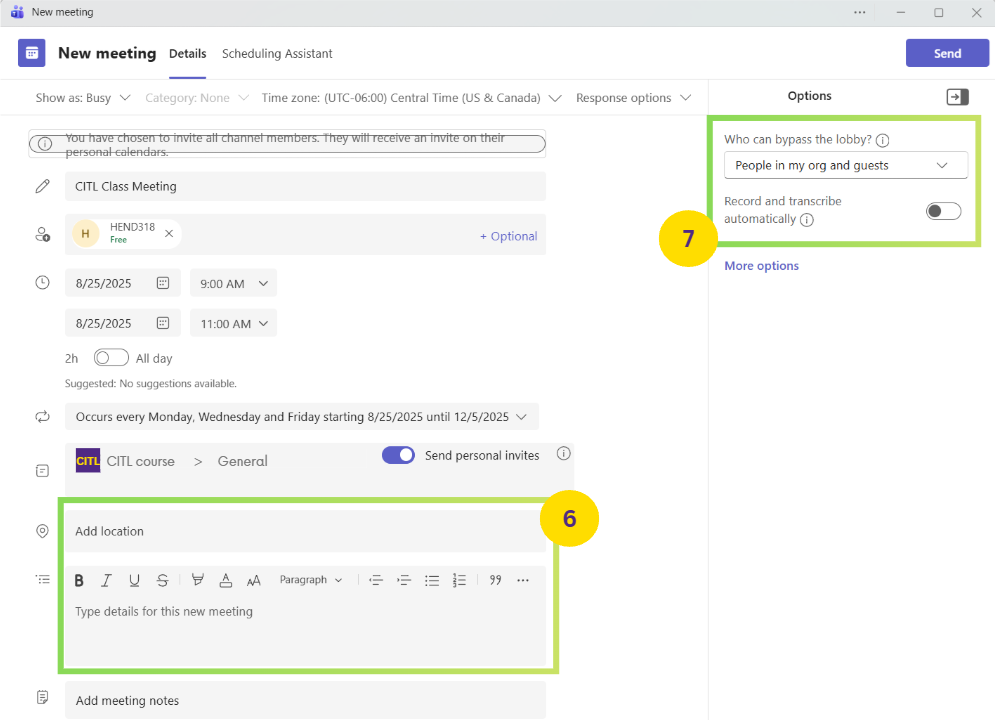The width and height of the screenshot is (996, 720).
Task: Turn off Send personal invites
Action: pos(398,455)
